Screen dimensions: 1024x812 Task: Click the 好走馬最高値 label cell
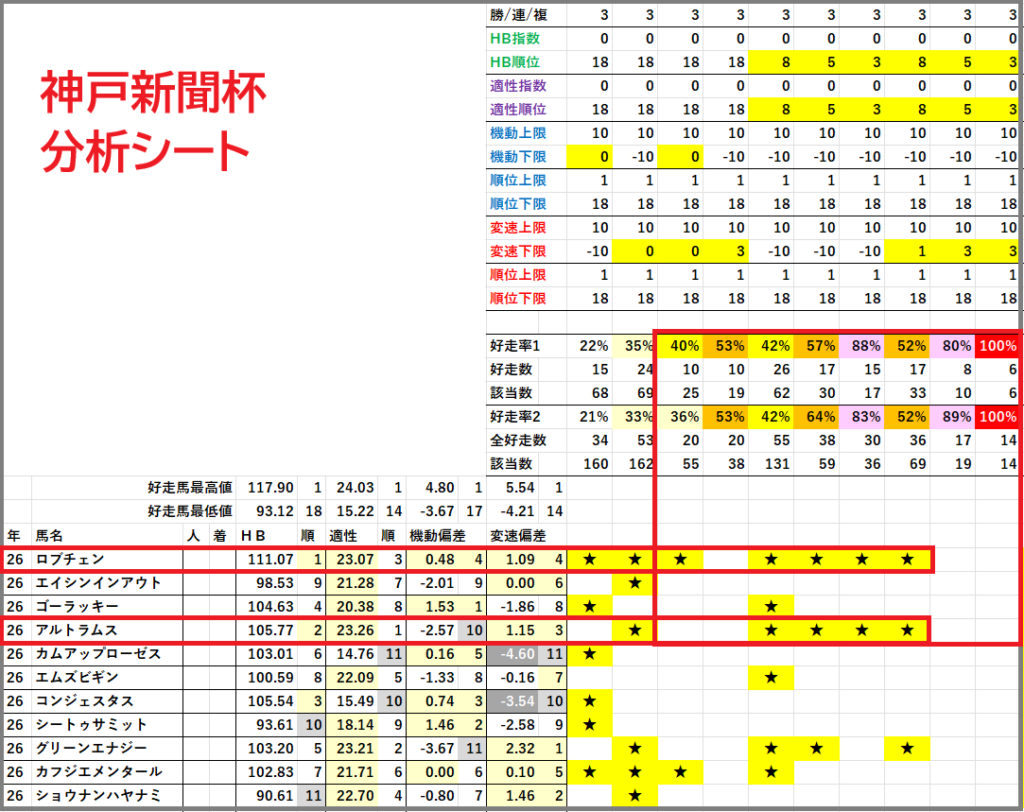coord(190,487)
